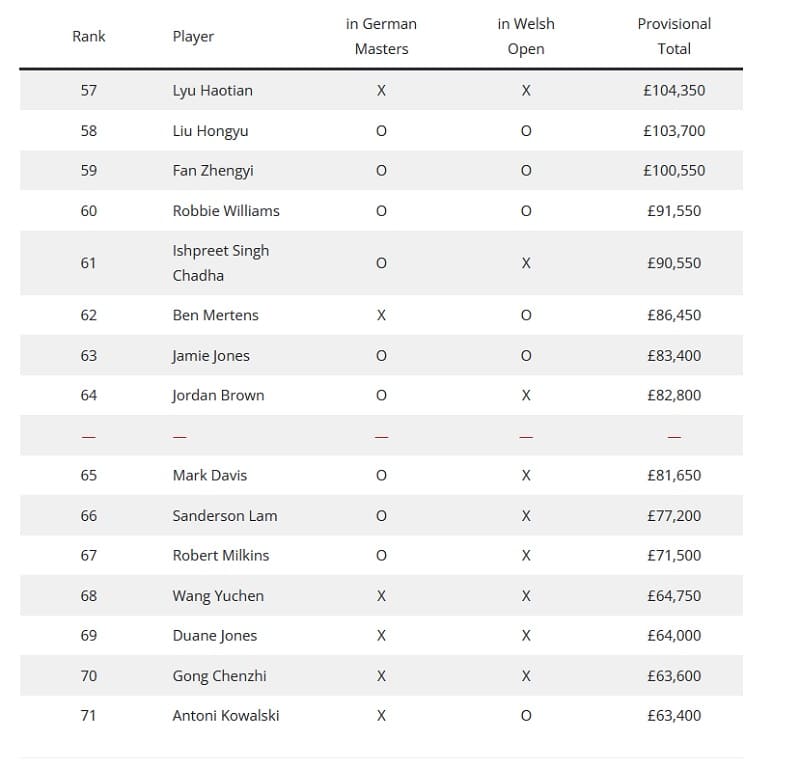
Task: Select the in Welsh Open header
Action: [526, 36]
